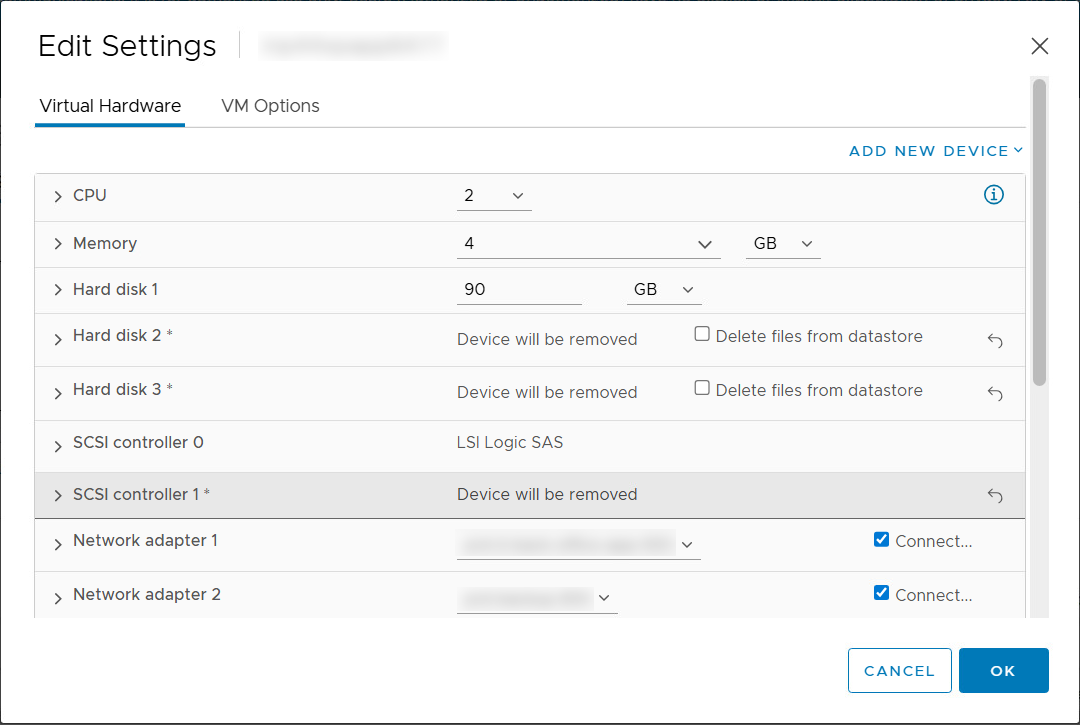Viewport: 1080px width, 725px height.
Task: Revert the SCSI controller 1 removal
Action: tap(994, 495)
